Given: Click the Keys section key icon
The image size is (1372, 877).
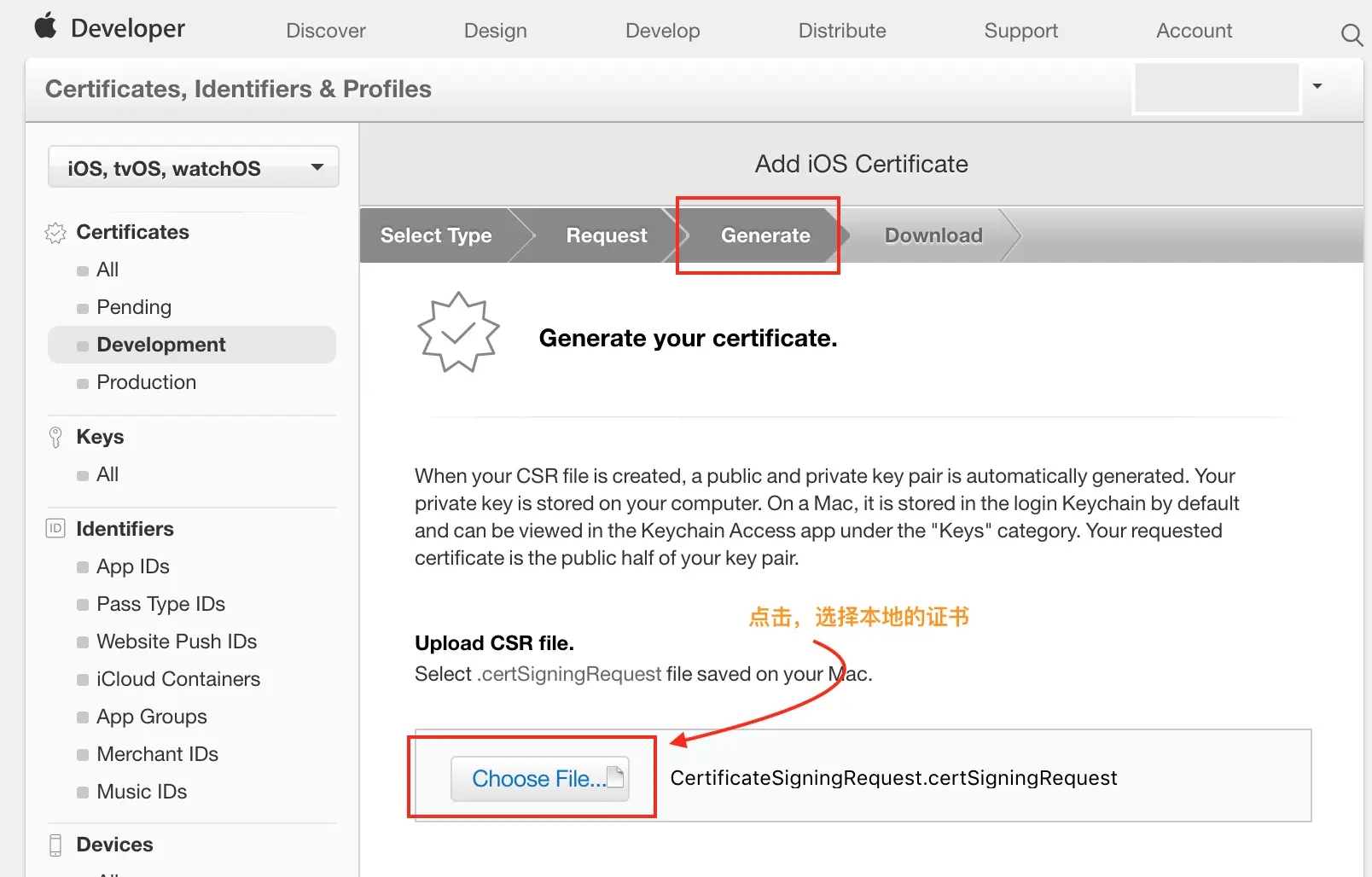Looking at the screenshot, I should 55,438.
